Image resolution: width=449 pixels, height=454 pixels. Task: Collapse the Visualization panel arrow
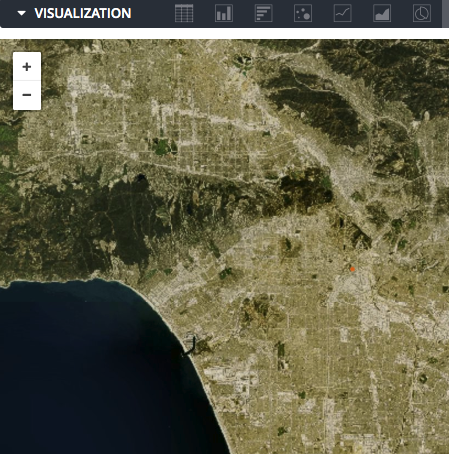point(22,13)
